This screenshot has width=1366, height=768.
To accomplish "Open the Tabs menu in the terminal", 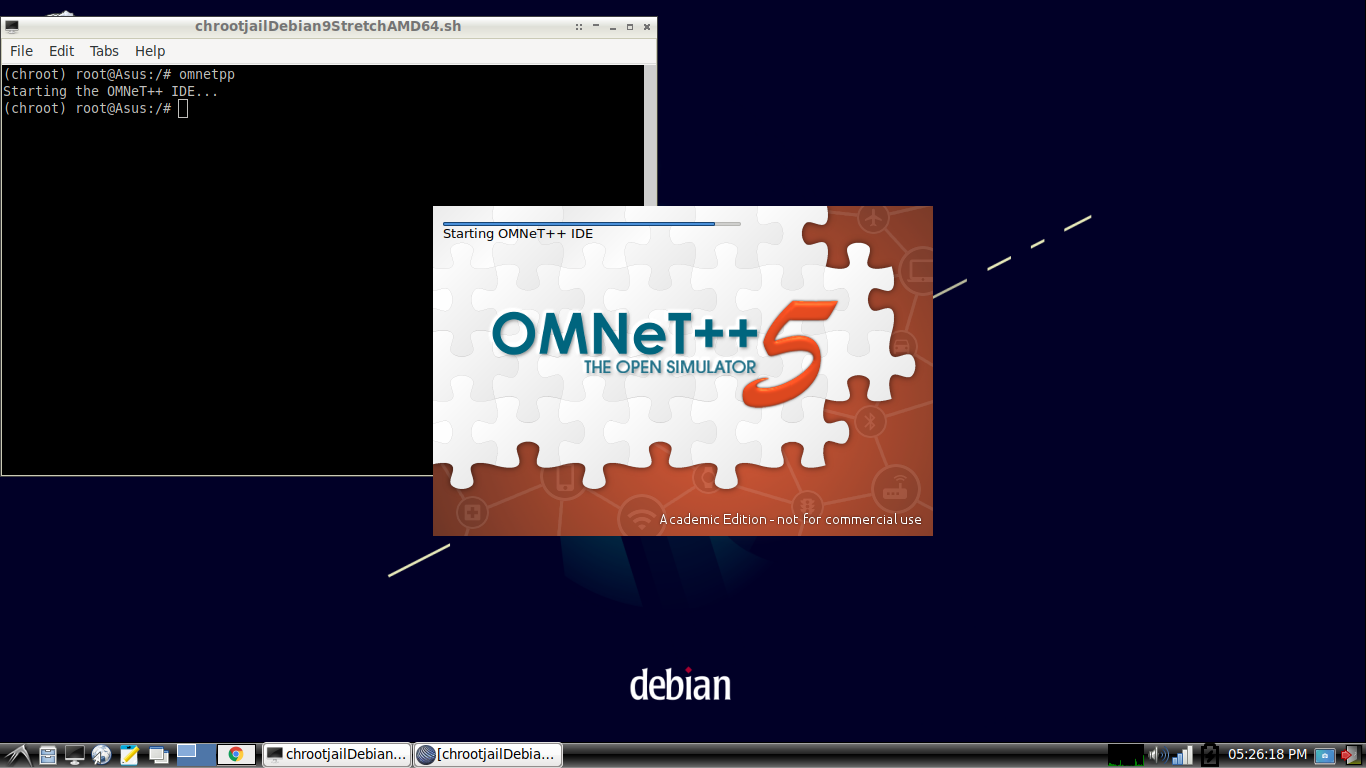I will [x=104, y=51].
